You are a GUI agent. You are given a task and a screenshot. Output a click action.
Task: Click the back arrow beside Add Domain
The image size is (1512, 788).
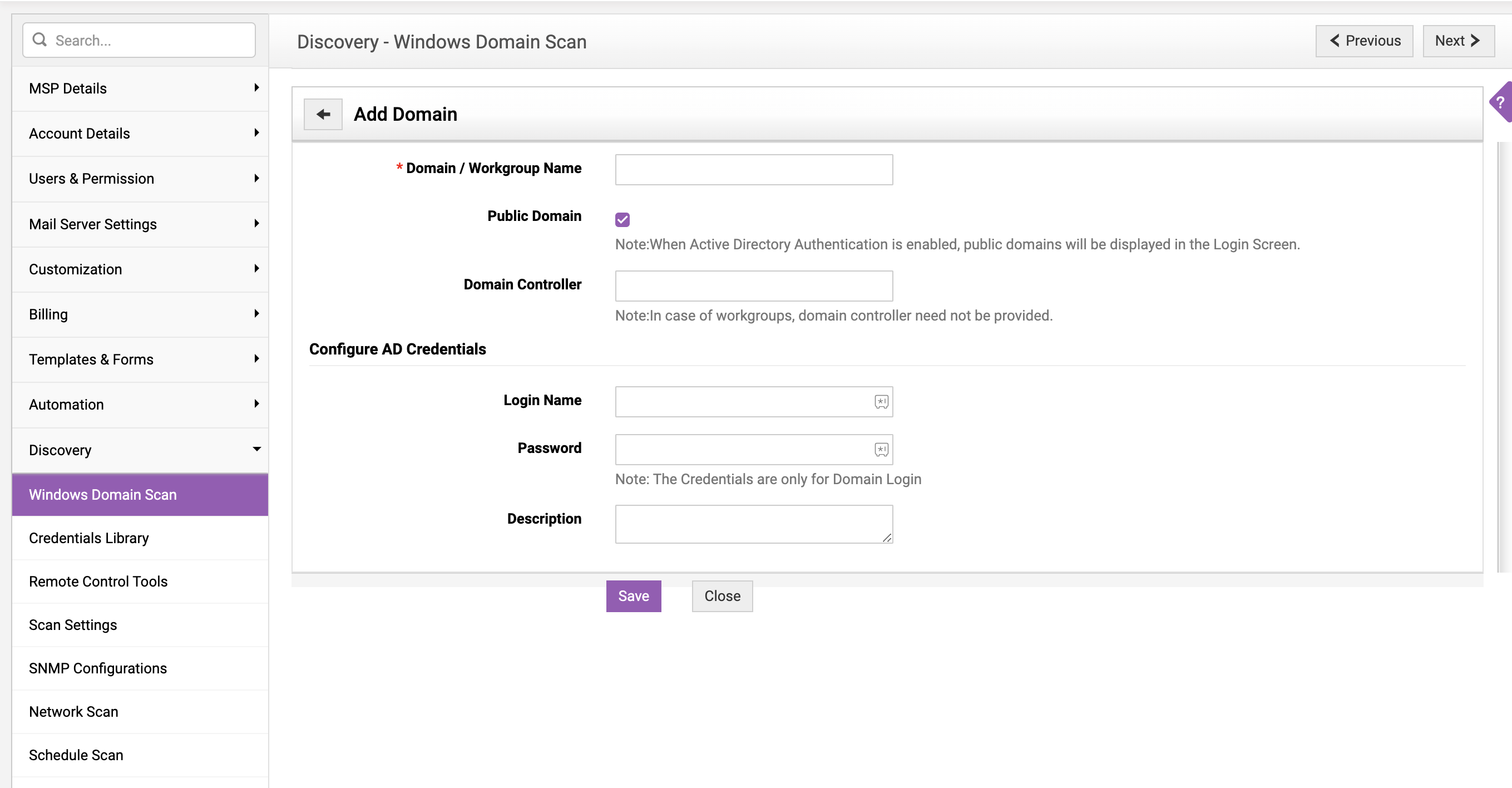coord(323,114)
